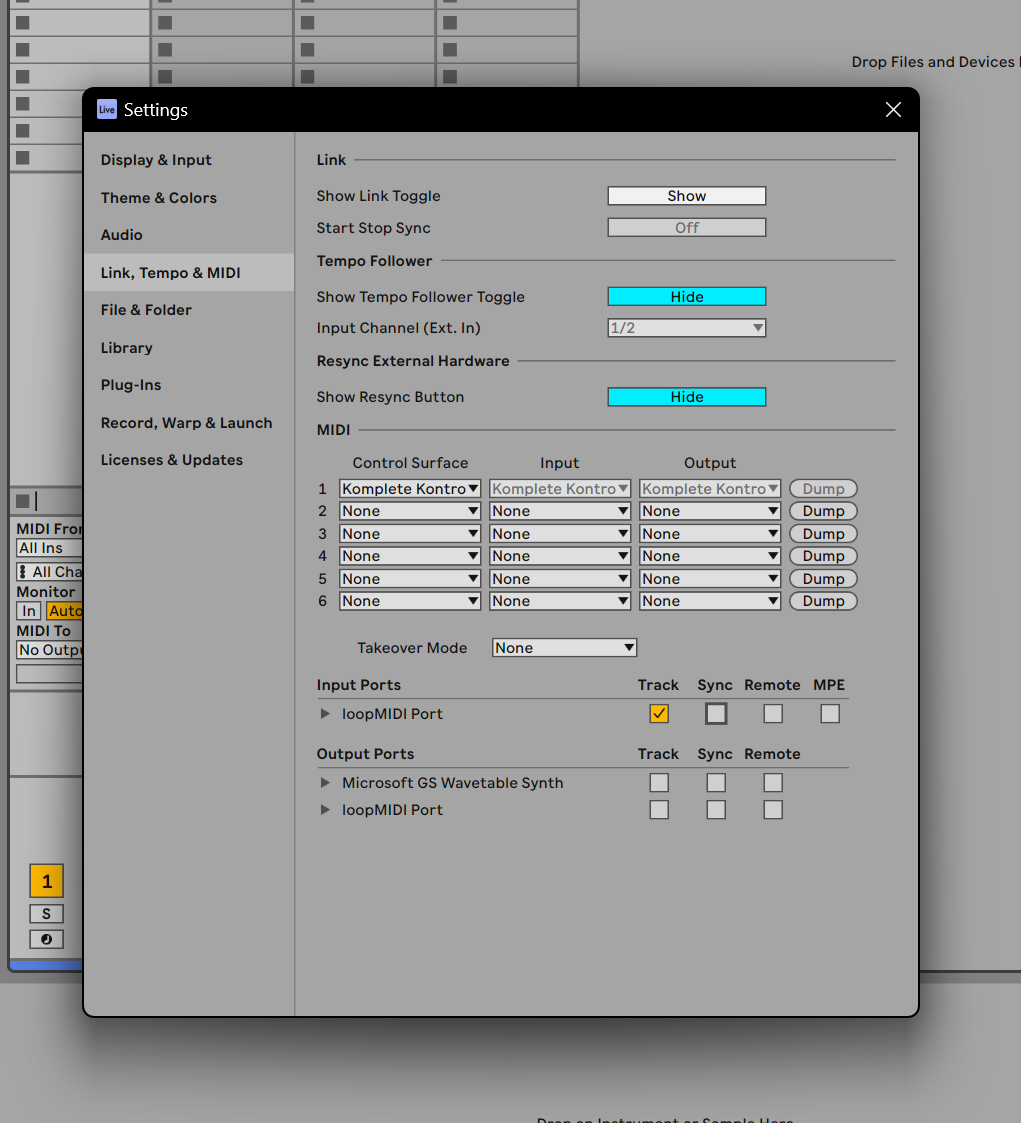Click the Dump button on row 2
The width and height of the screenshot is (1021, 1123).
coord(822,510)
